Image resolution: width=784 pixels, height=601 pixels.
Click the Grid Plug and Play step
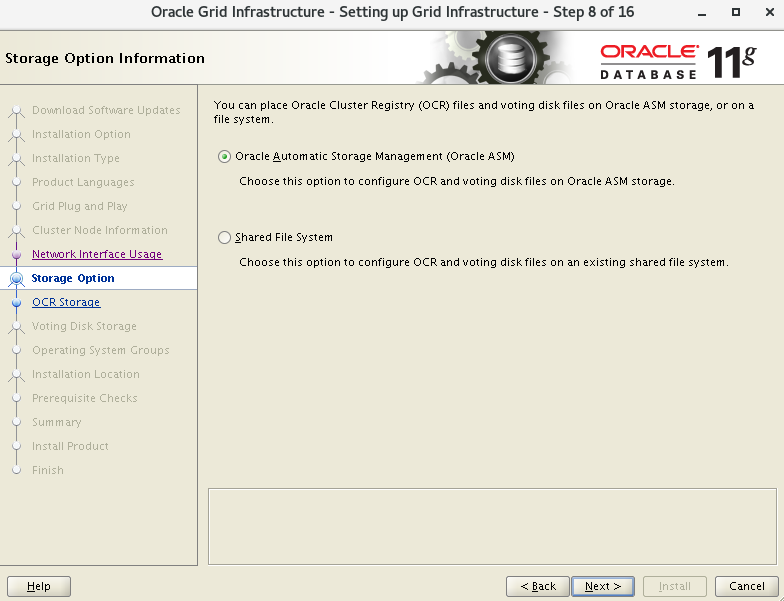tap(80, 206)
